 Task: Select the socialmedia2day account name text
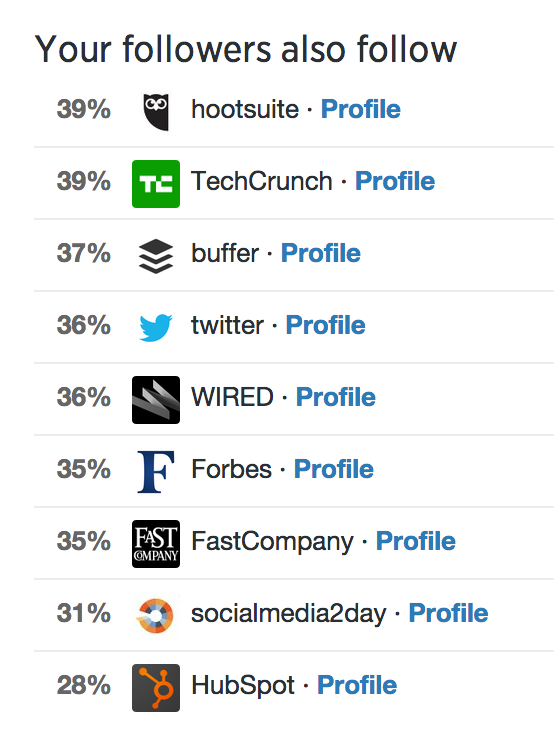(288, 614)
